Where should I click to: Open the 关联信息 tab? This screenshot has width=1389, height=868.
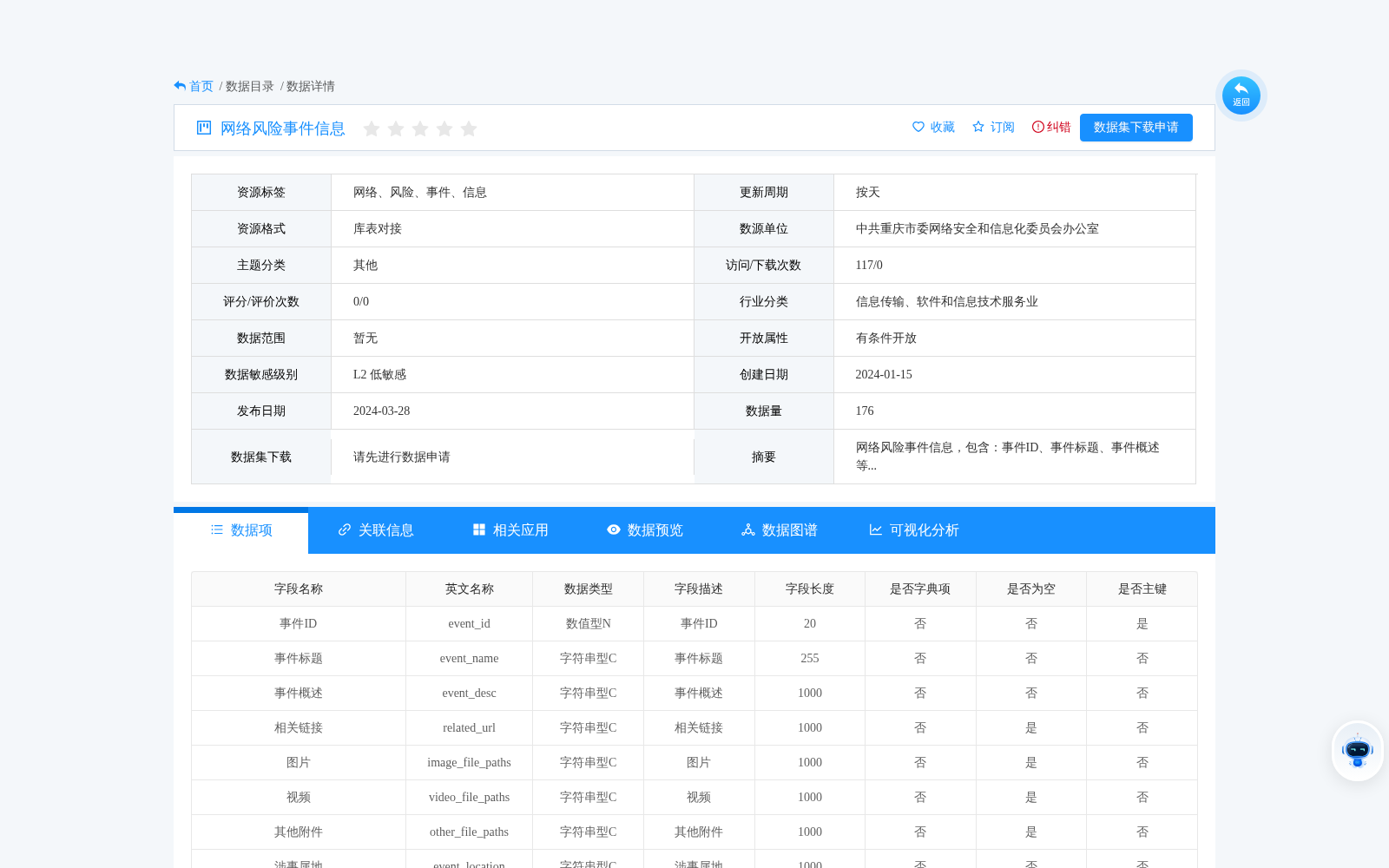pos(375,530)
